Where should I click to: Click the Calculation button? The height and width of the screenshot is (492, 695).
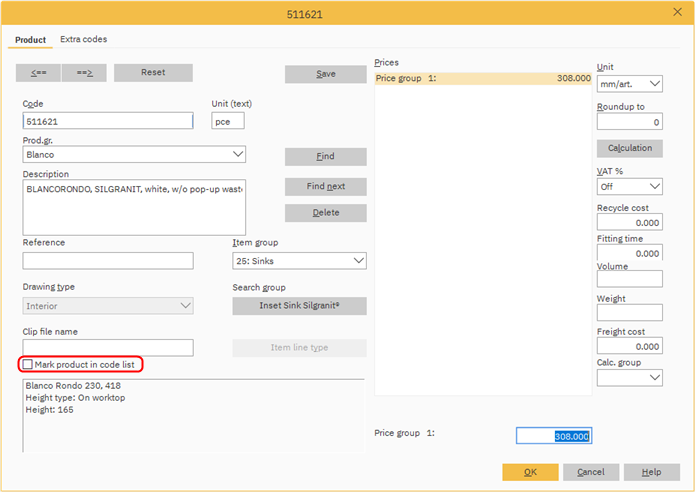pyautogui.click(x=629, y=148)
